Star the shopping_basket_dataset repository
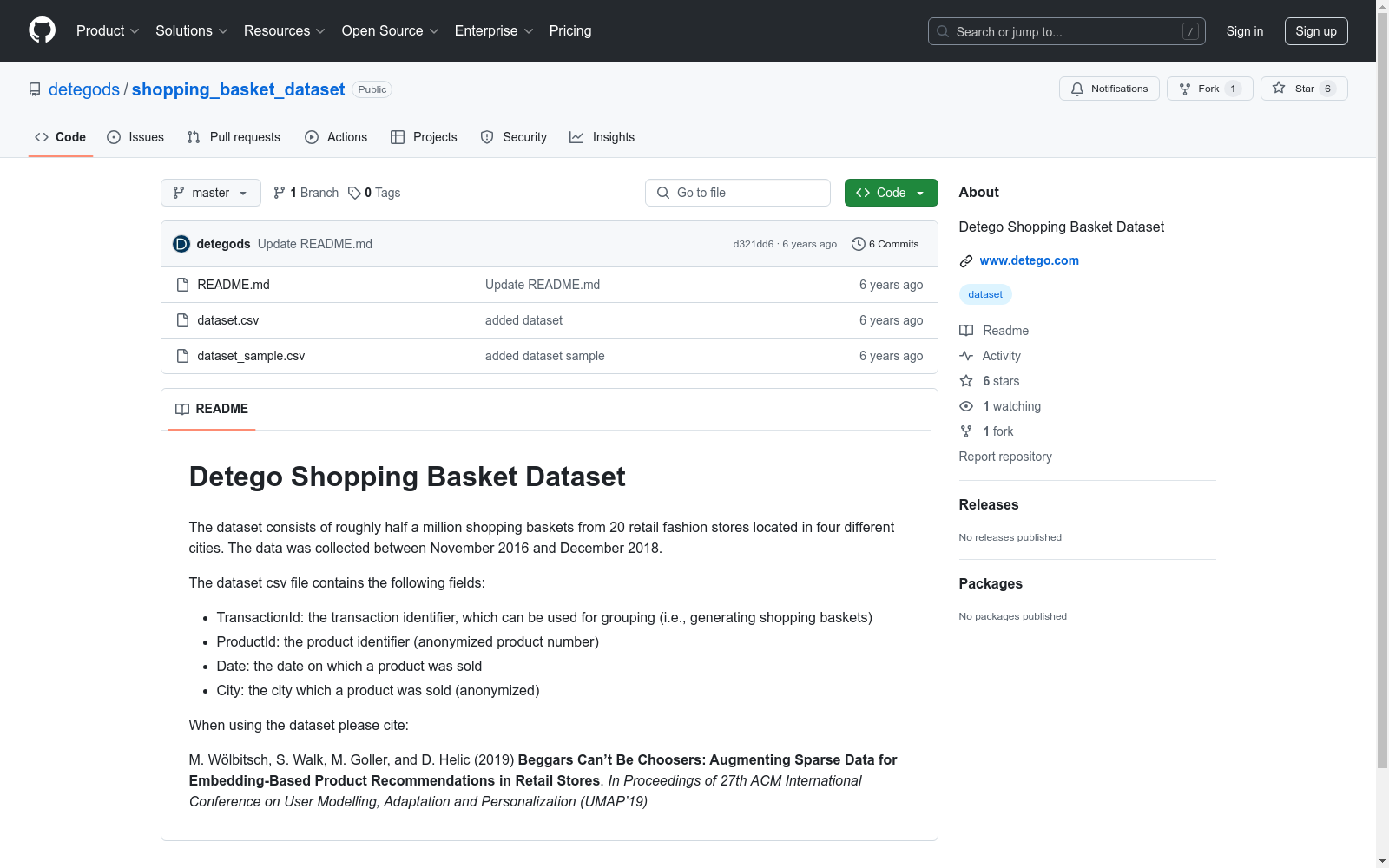Image resolution: width=1389 pixels, height=868 pixels. point(1304,89)
